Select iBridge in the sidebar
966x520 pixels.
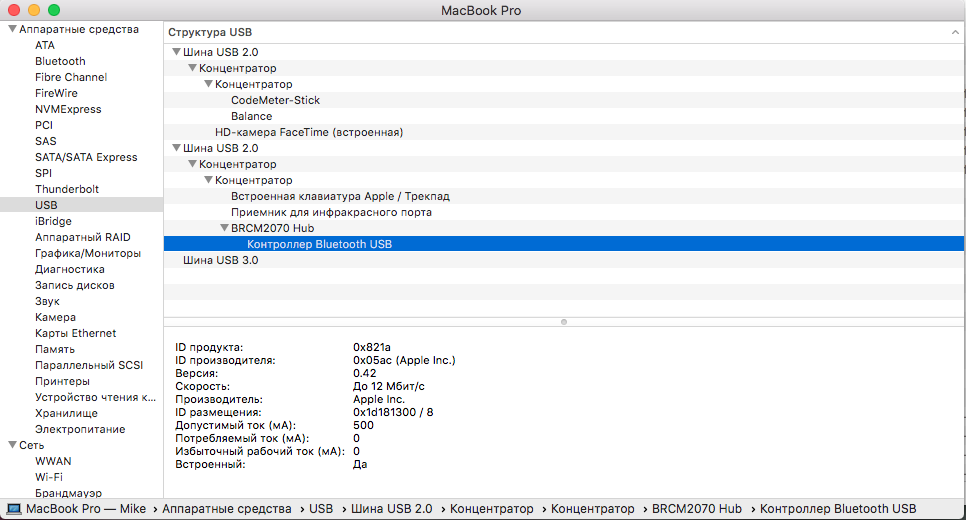click(x=53, y=221)
